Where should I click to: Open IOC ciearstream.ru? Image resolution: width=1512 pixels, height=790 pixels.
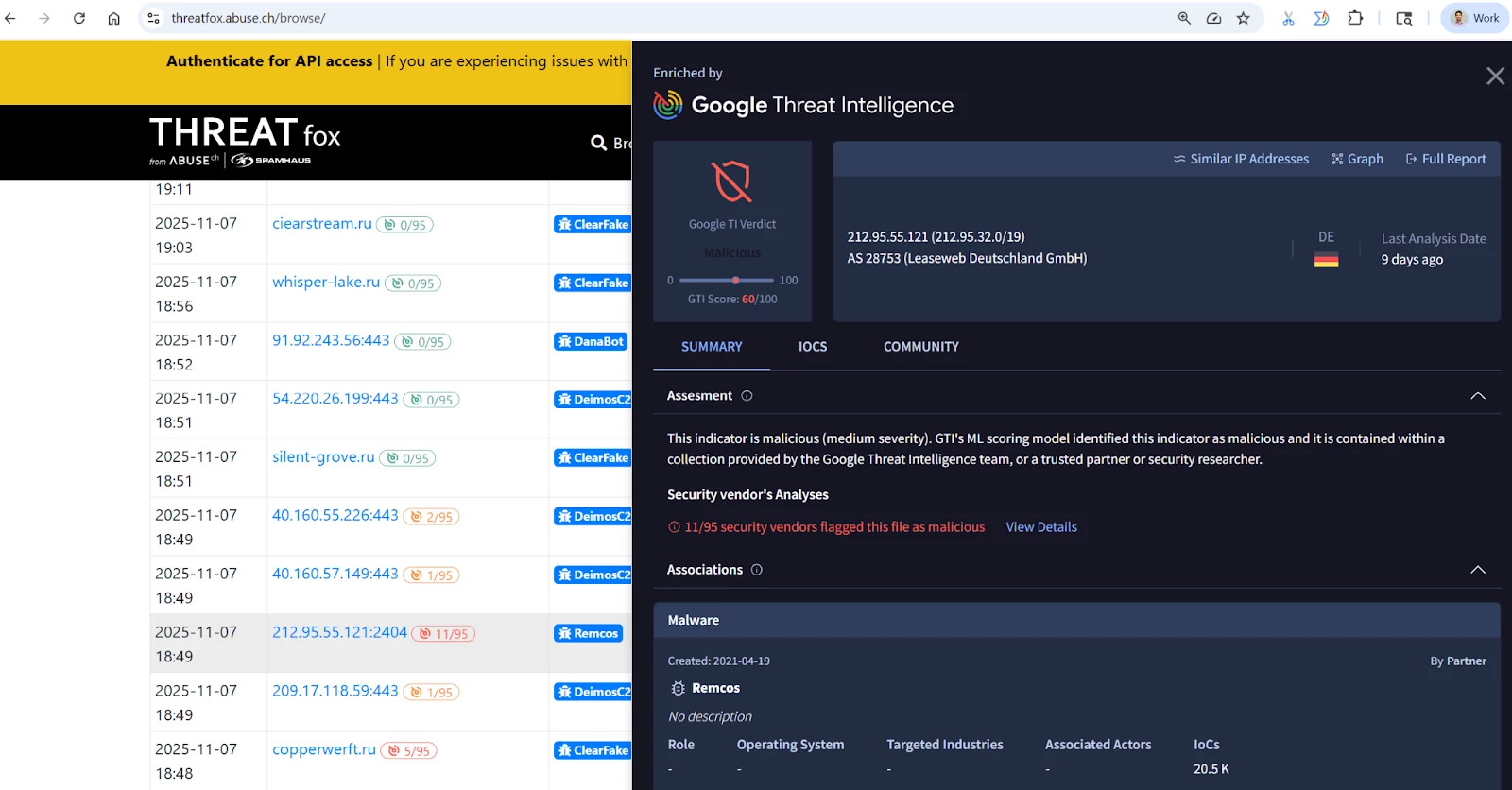point(322,223)
